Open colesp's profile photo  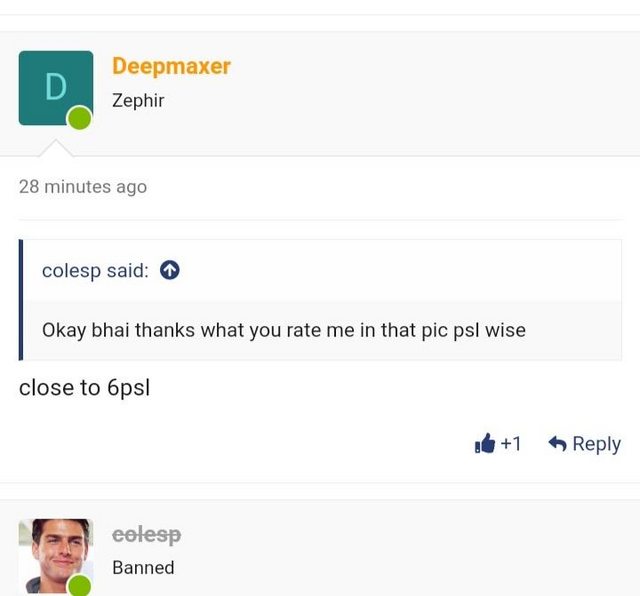pos(56,556)
